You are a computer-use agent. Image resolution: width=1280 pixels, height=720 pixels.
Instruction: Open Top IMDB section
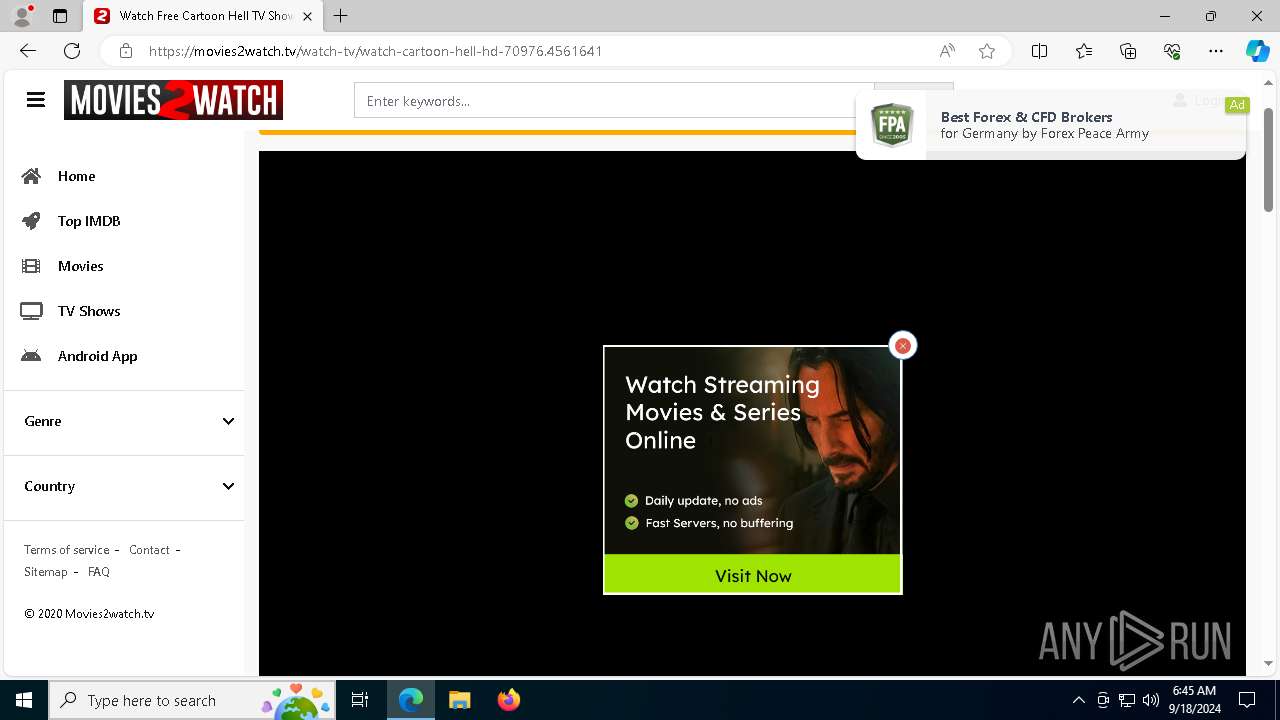89,221
